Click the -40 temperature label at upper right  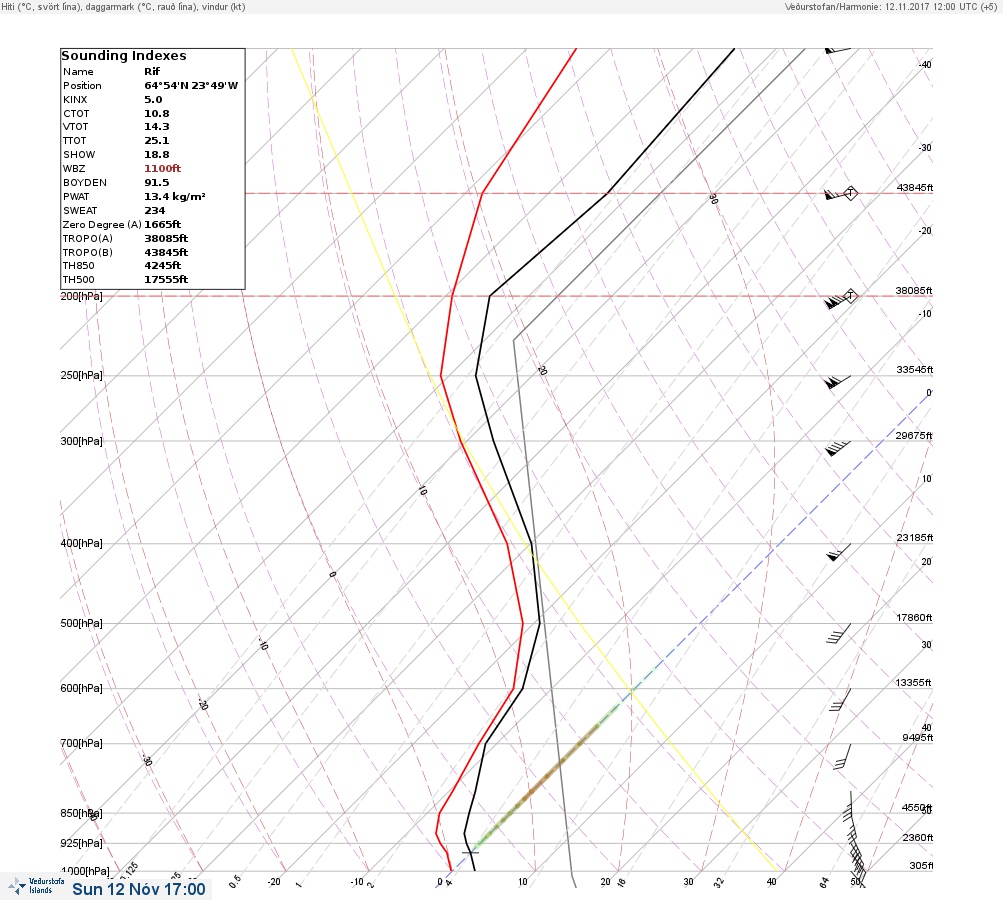tap(925, 65)
